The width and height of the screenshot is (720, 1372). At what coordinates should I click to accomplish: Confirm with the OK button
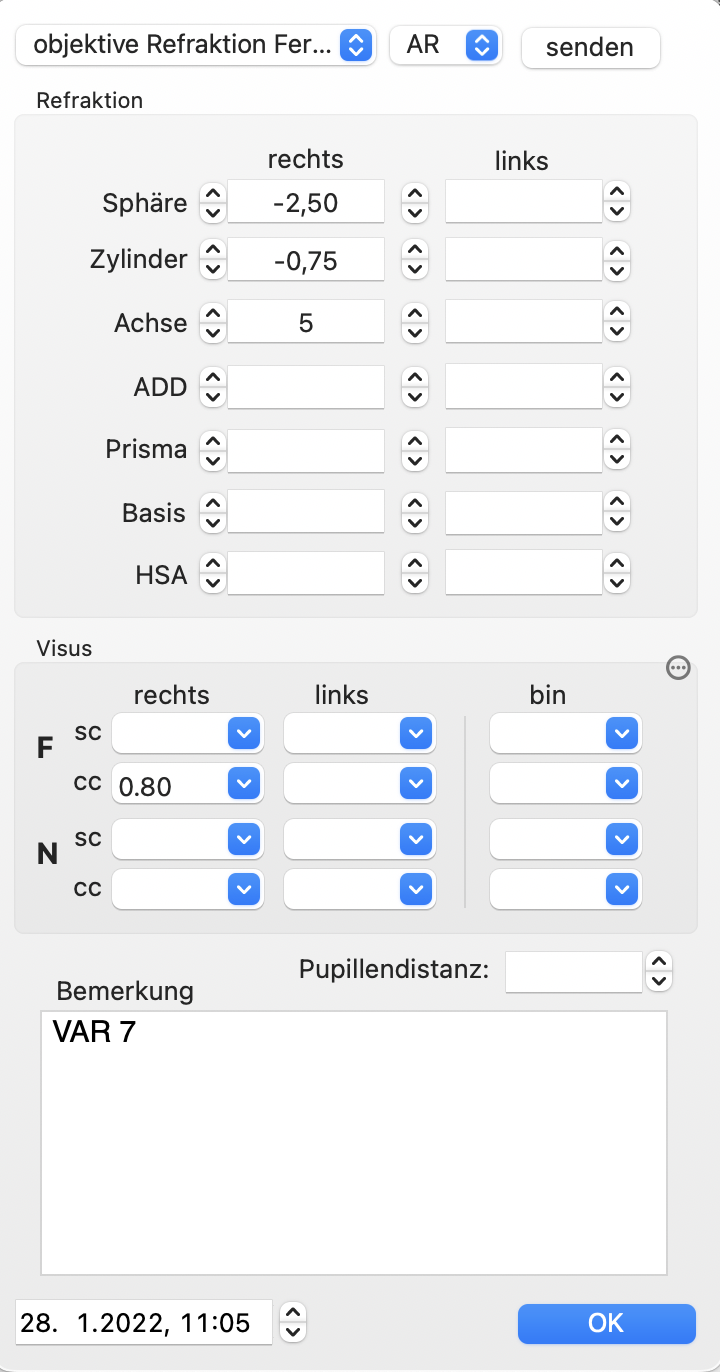click(x=606, y=1323)
